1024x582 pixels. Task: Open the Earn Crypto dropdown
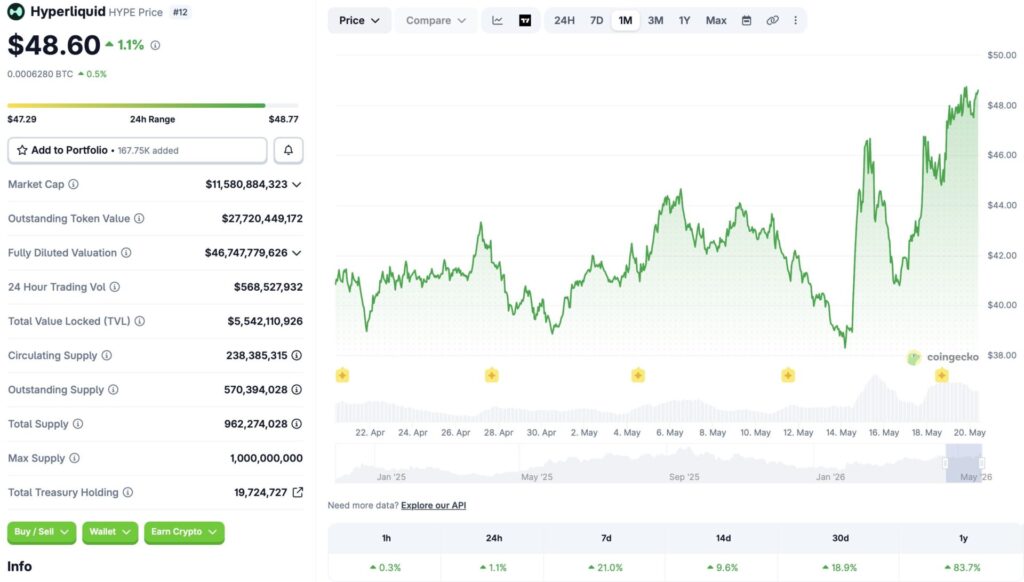(184, 532)
